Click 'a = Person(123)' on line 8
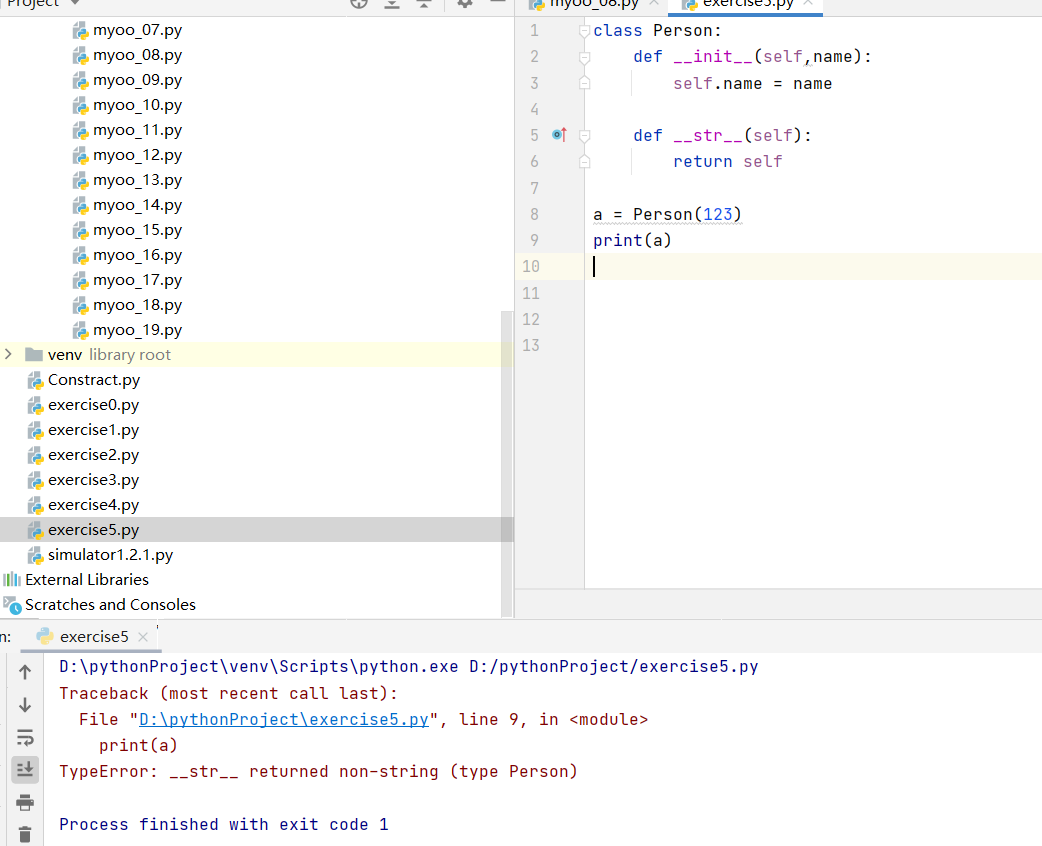The width and height of the screenshot is (1042, 846). point(667,215)
